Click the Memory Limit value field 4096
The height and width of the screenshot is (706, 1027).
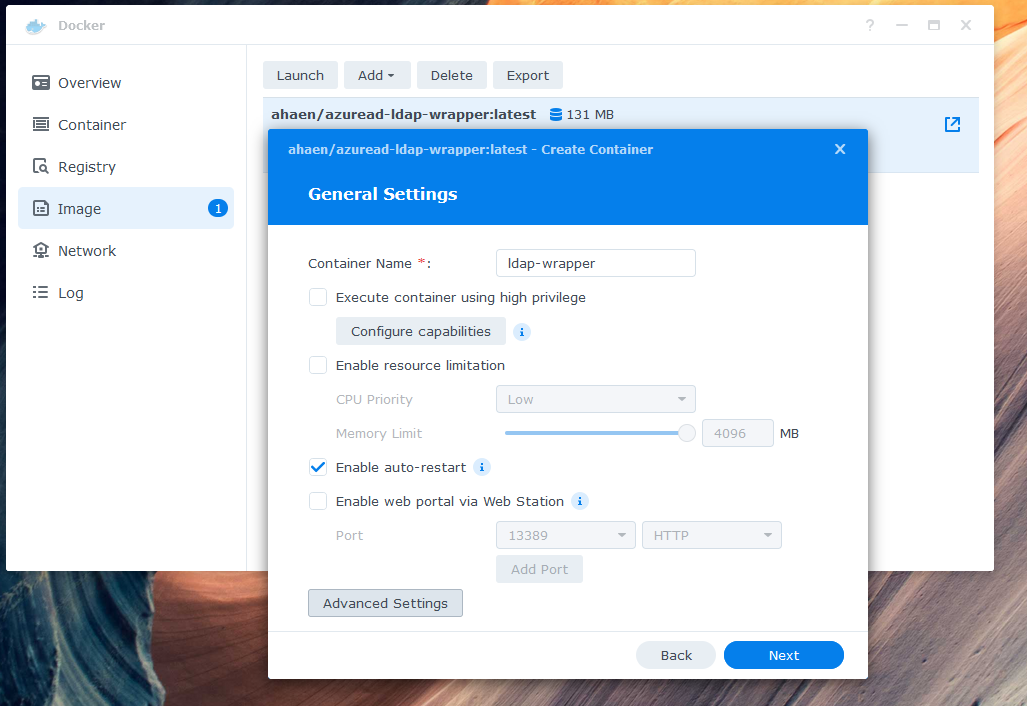(x=738, y=434)
